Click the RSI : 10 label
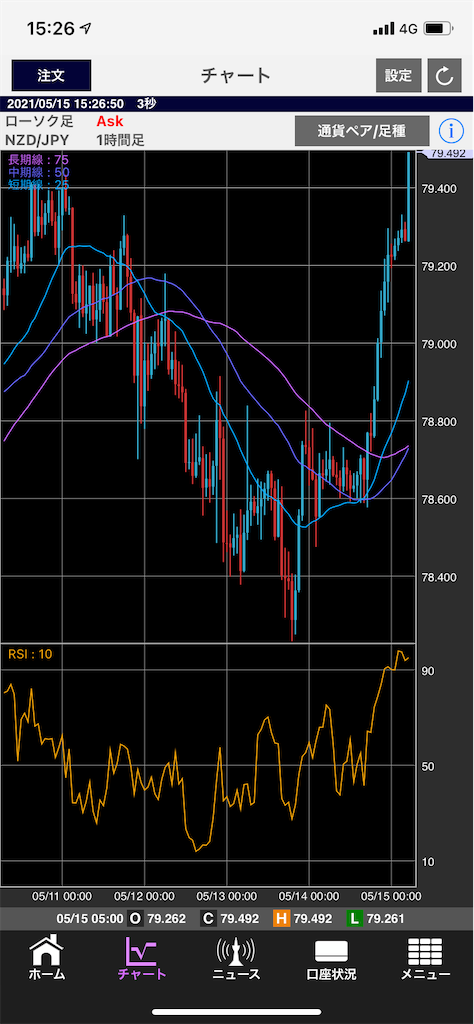This screenshot has width=474, height=1024. coord(30,654)
